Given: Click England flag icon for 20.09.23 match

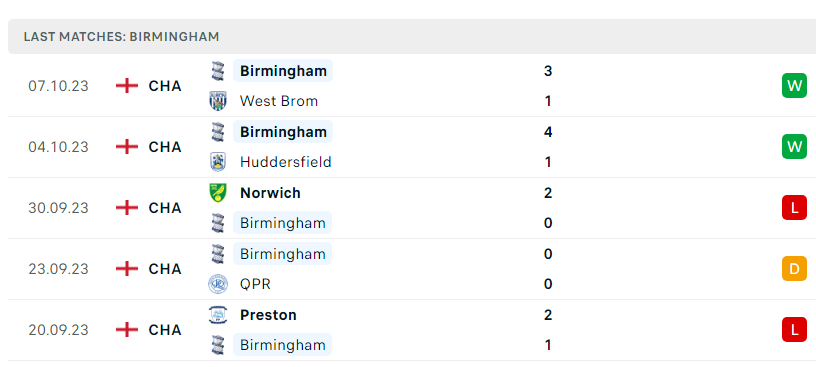Looking at the screenshot, I should tap(127, 330).
